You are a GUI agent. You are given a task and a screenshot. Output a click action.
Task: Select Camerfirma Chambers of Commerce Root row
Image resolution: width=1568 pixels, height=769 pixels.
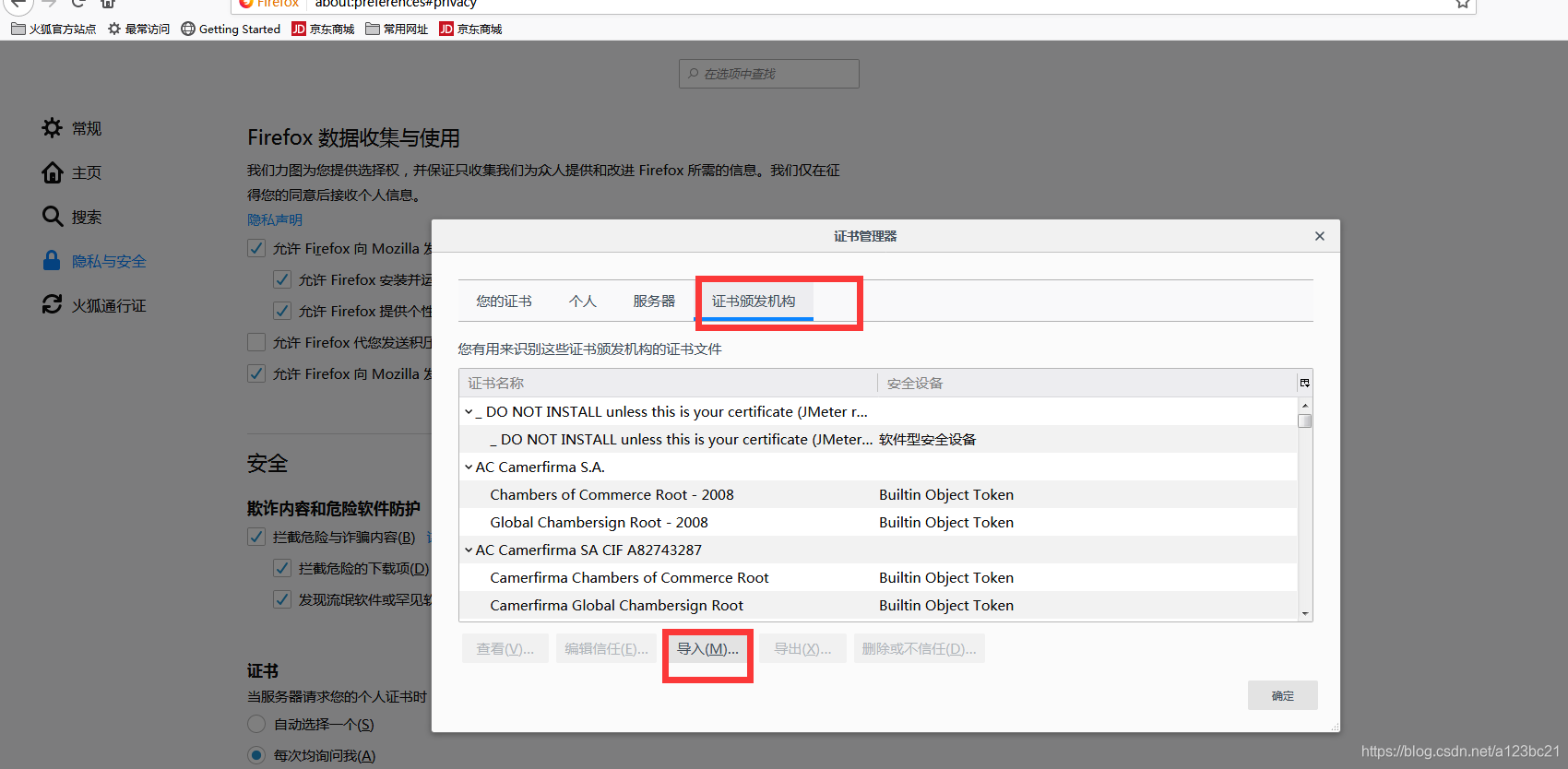(878, 577)
